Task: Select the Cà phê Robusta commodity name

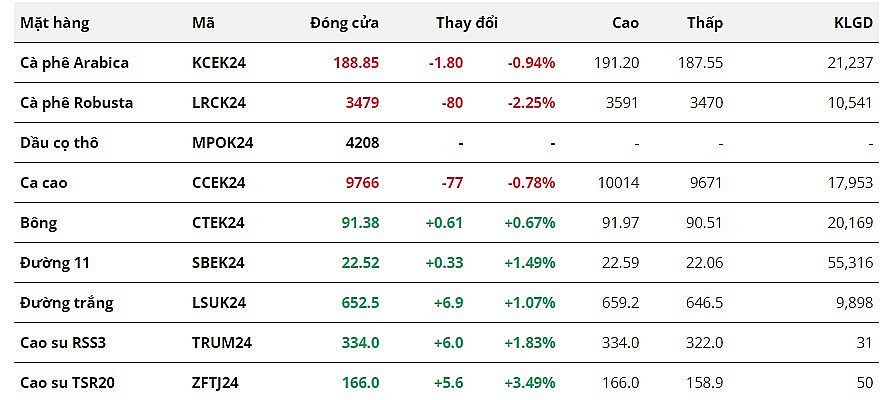Action: point(76,102)
